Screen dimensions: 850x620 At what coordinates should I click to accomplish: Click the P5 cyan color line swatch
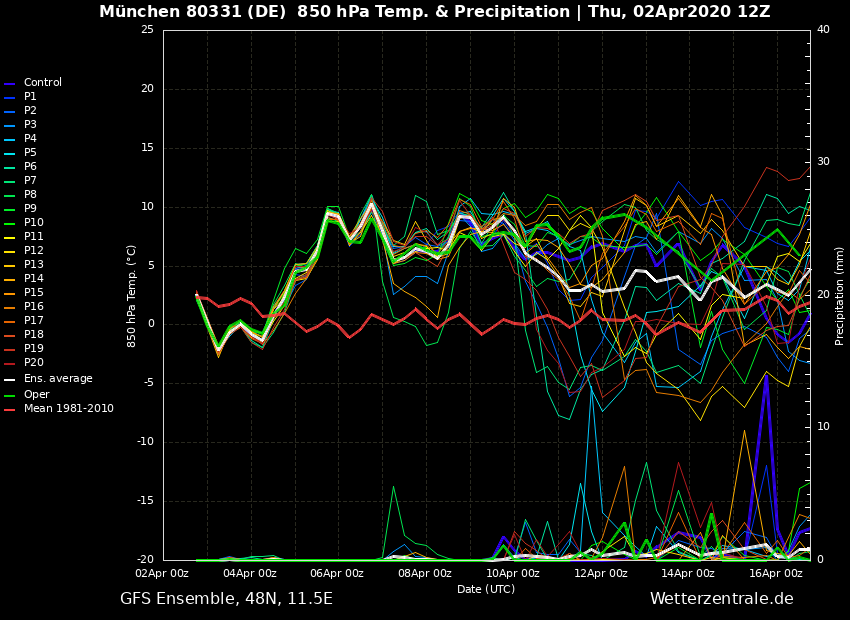(x=10, y=153)
